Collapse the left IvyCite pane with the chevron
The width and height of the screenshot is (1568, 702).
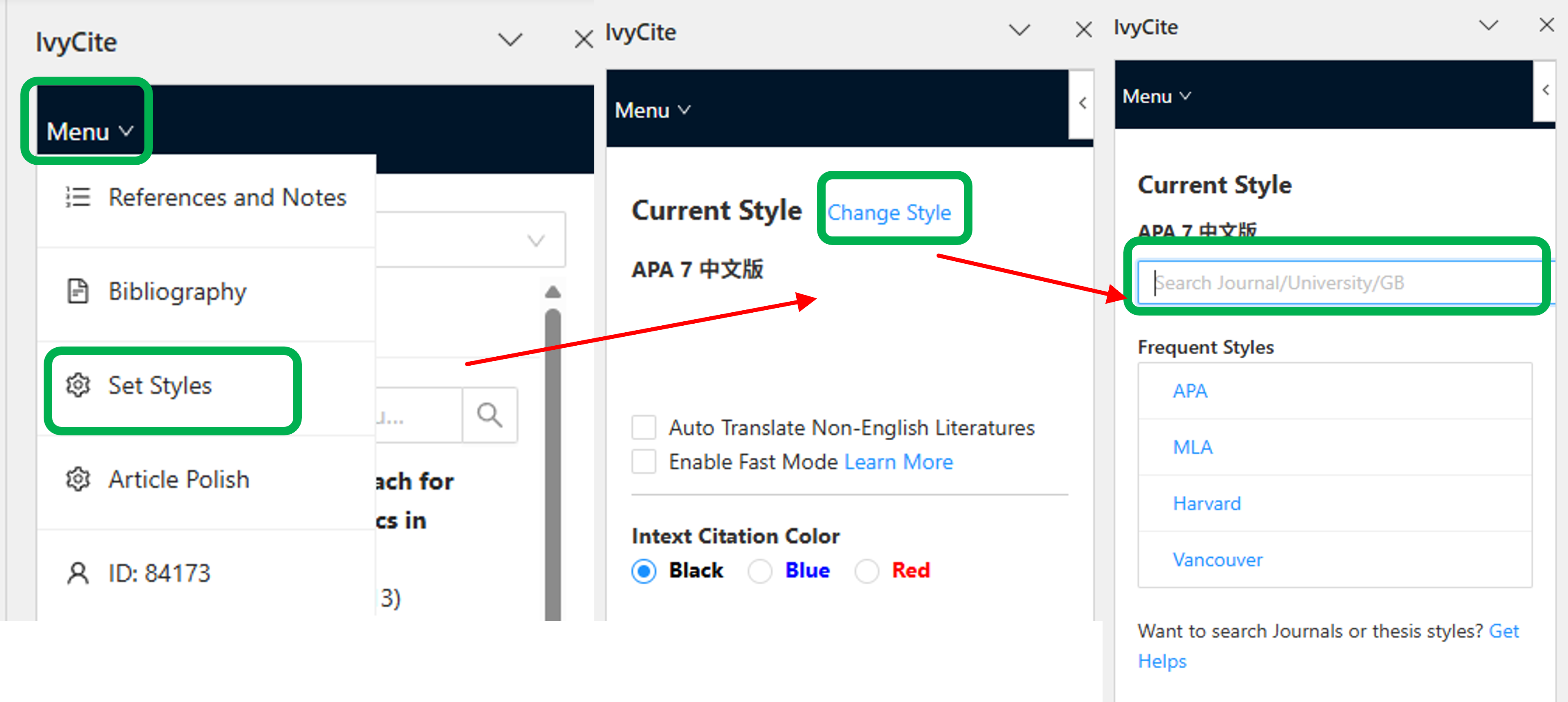(510, 40)
